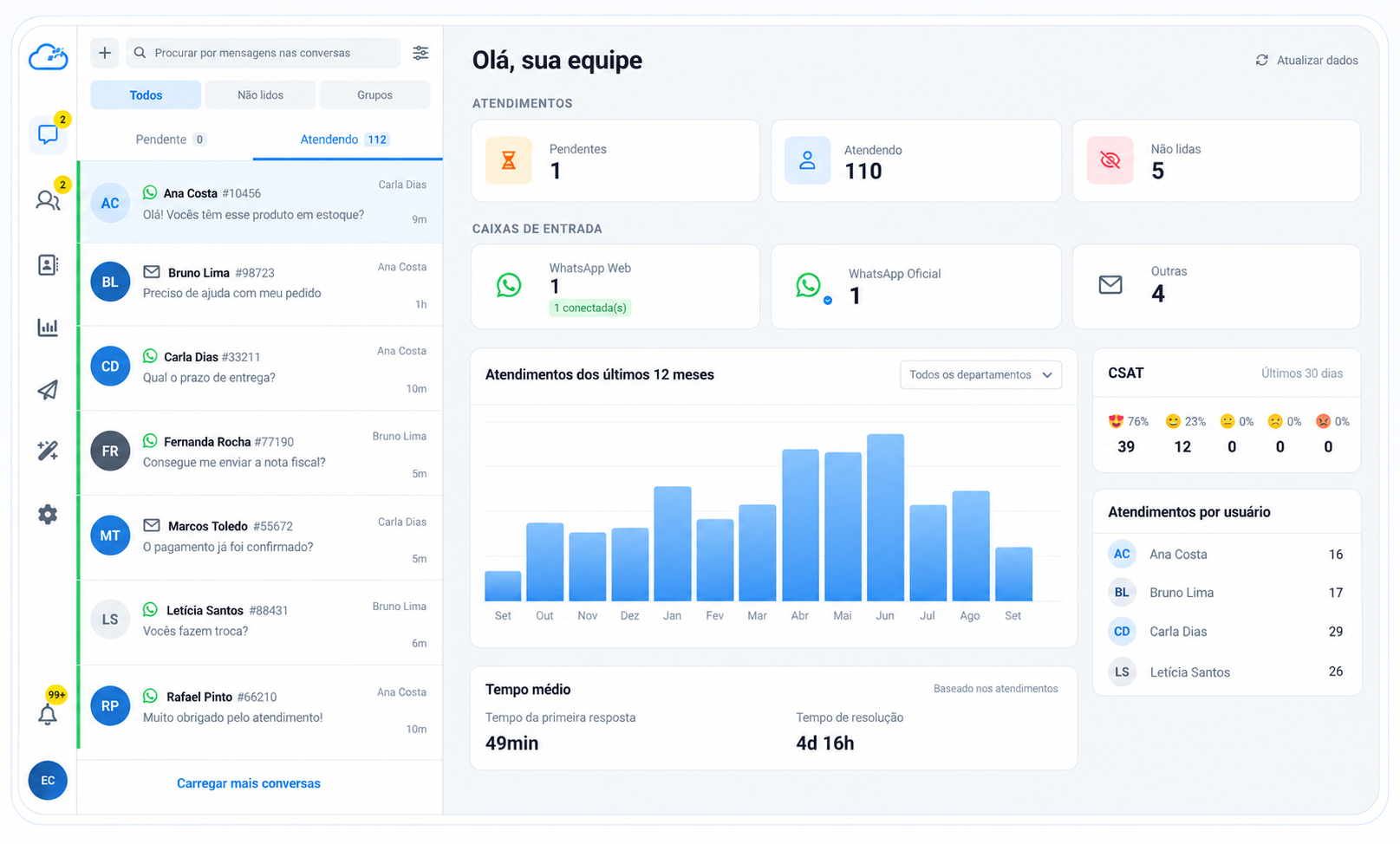
Task: Click Carregar mais conversas link
Action: tap(249, 783)
